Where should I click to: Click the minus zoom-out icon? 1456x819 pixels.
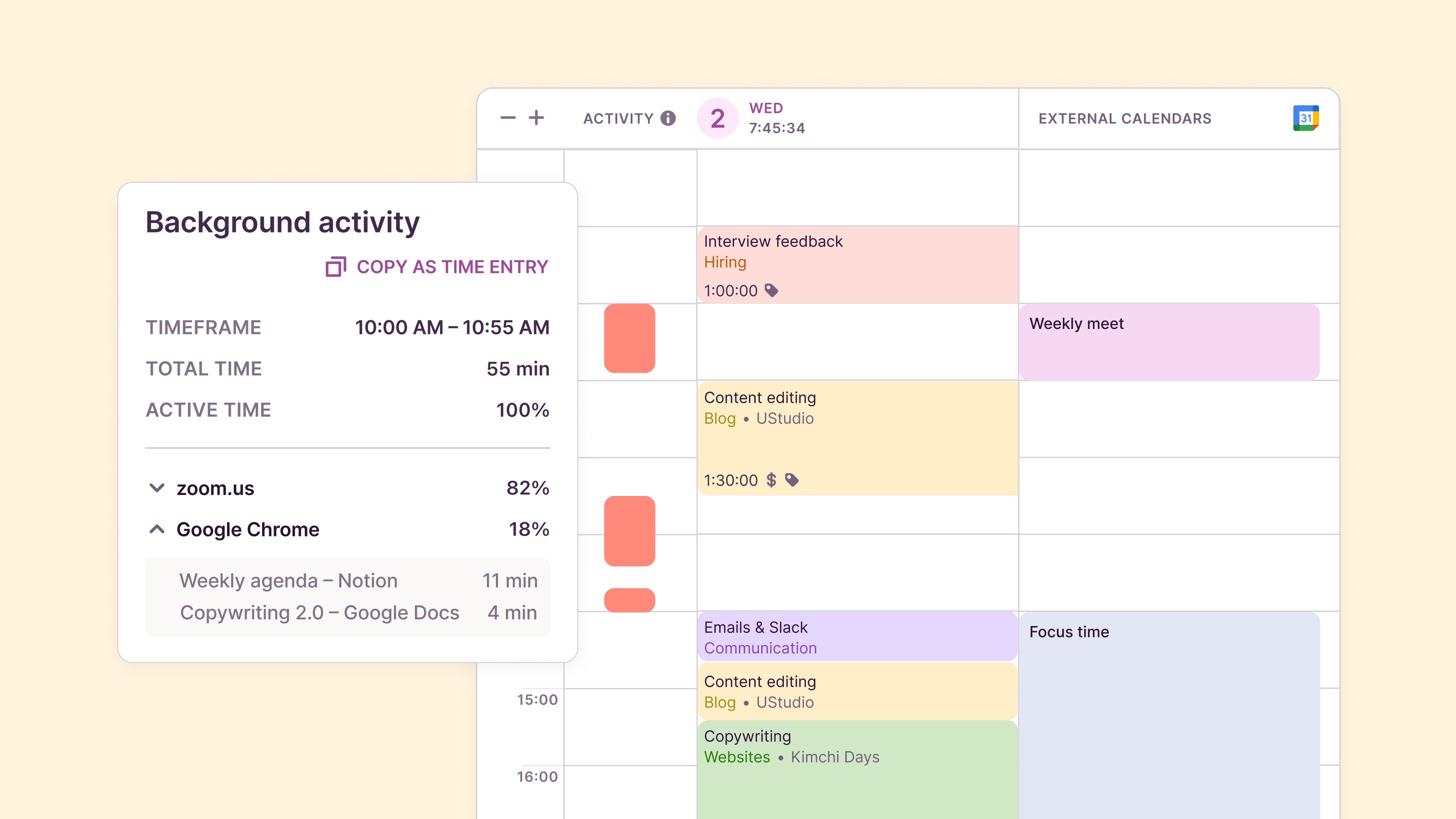point(508,118)
